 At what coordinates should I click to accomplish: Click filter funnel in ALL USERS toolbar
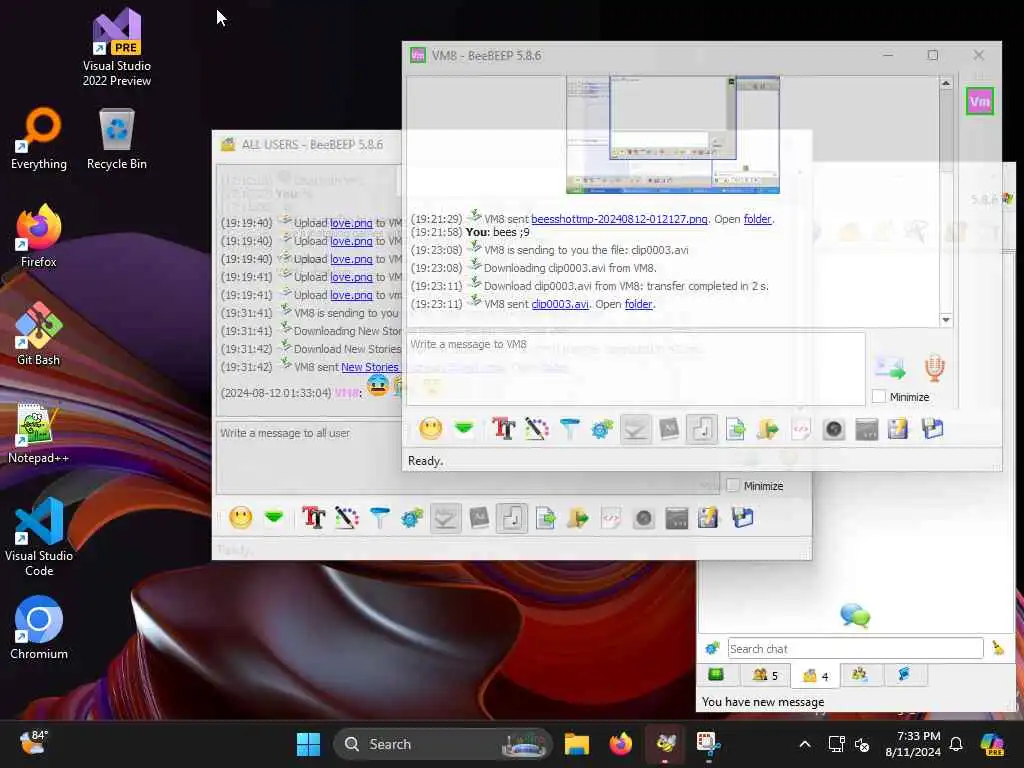(x=379, y=518)
